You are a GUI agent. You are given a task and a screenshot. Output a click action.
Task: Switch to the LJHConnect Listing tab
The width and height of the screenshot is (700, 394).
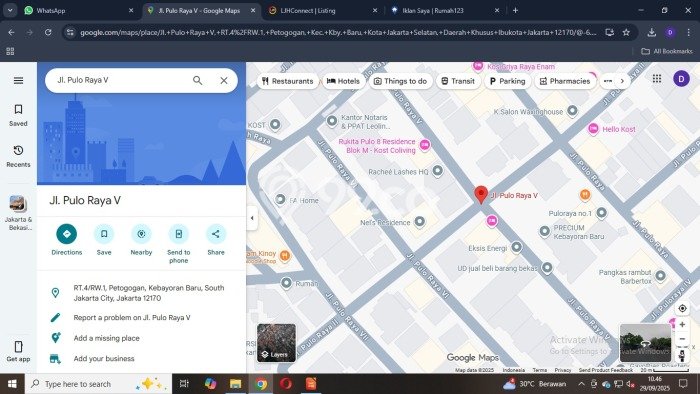(x=324, y=10)
